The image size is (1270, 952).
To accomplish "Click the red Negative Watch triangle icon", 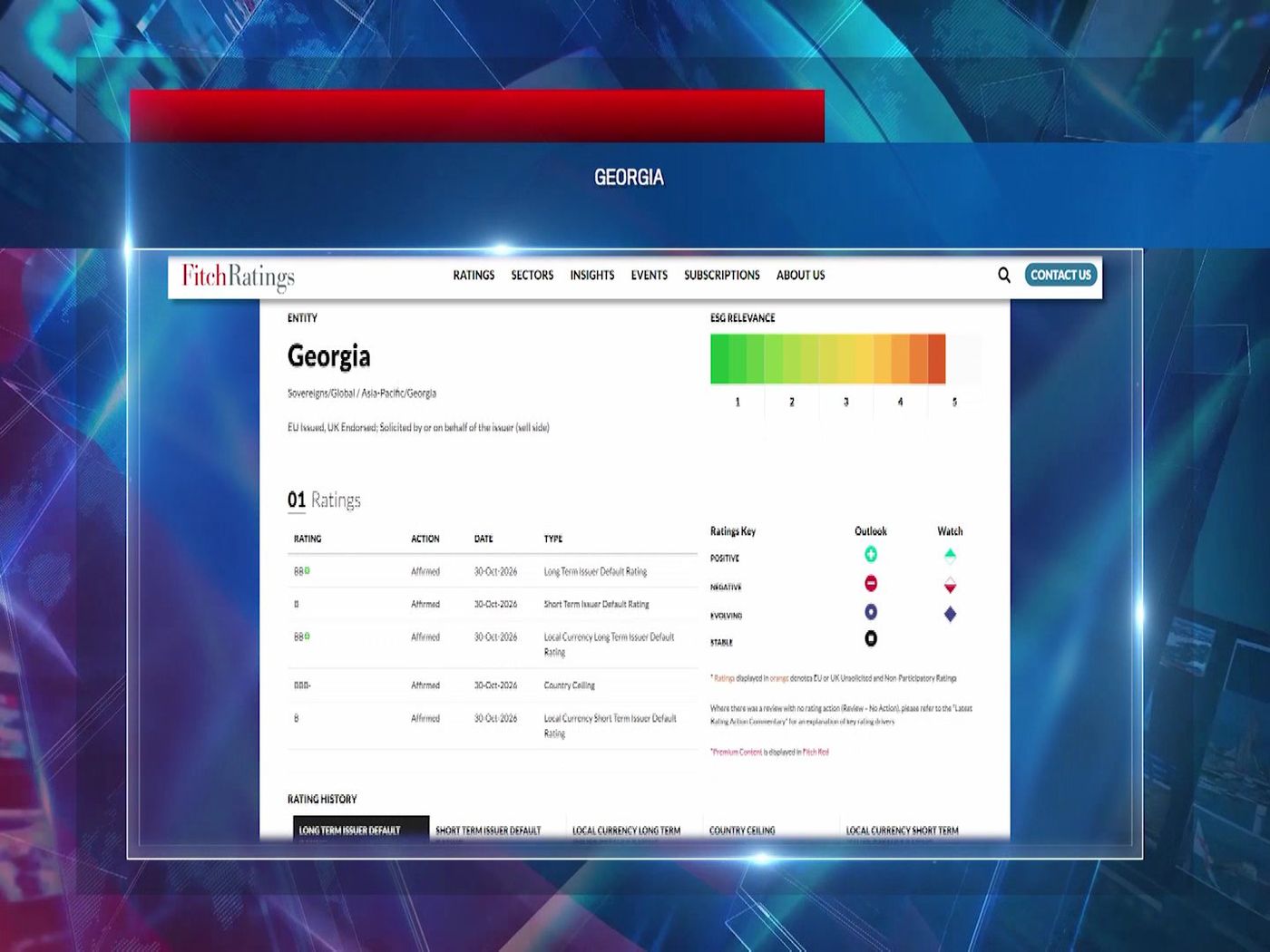I will 950,585.
